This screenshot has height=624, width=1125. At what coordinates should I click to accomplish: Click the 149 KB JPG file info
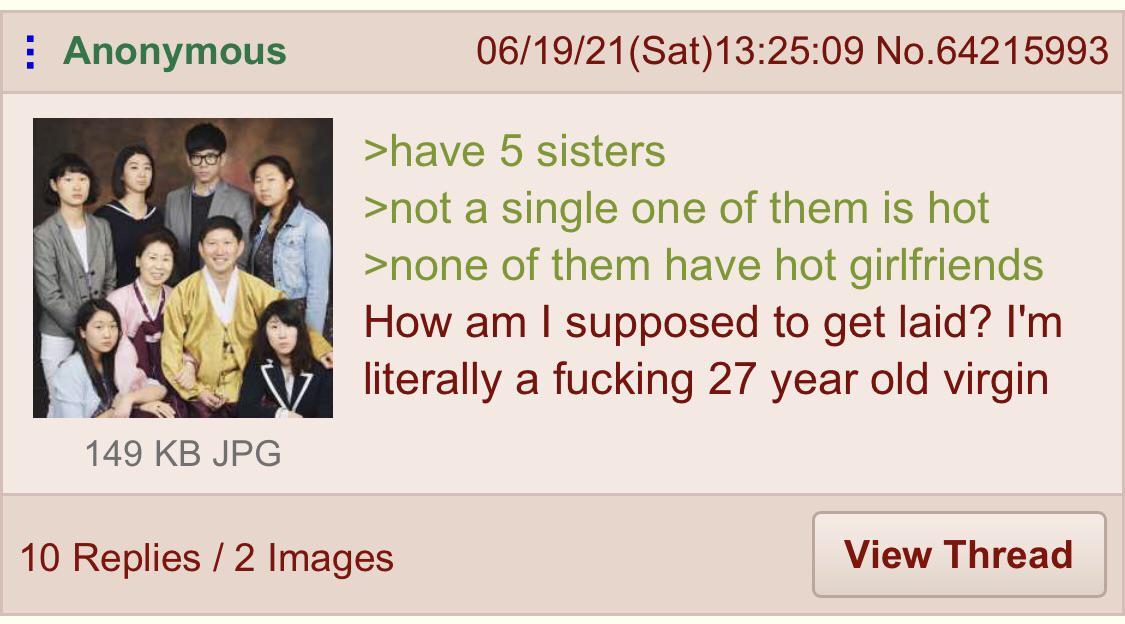pos(183,453)
